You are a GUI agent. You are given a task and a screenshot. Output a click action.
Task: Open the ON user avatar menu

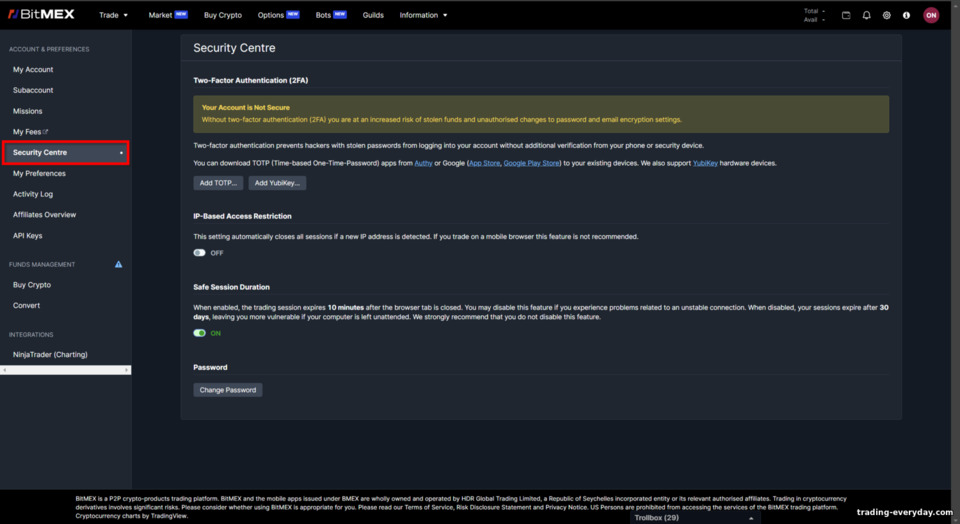click(931, 15)
